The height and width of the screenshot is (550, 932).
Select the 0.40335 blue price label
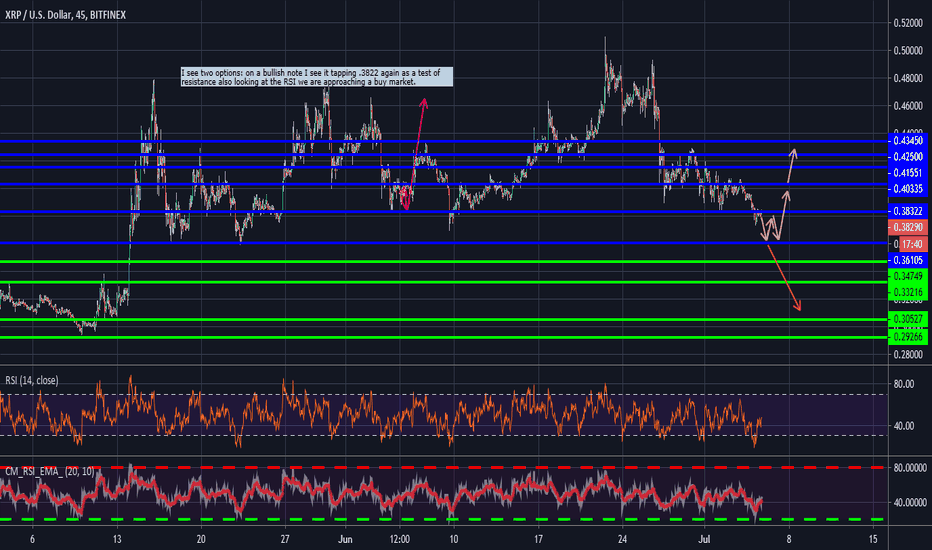point(908,189)
